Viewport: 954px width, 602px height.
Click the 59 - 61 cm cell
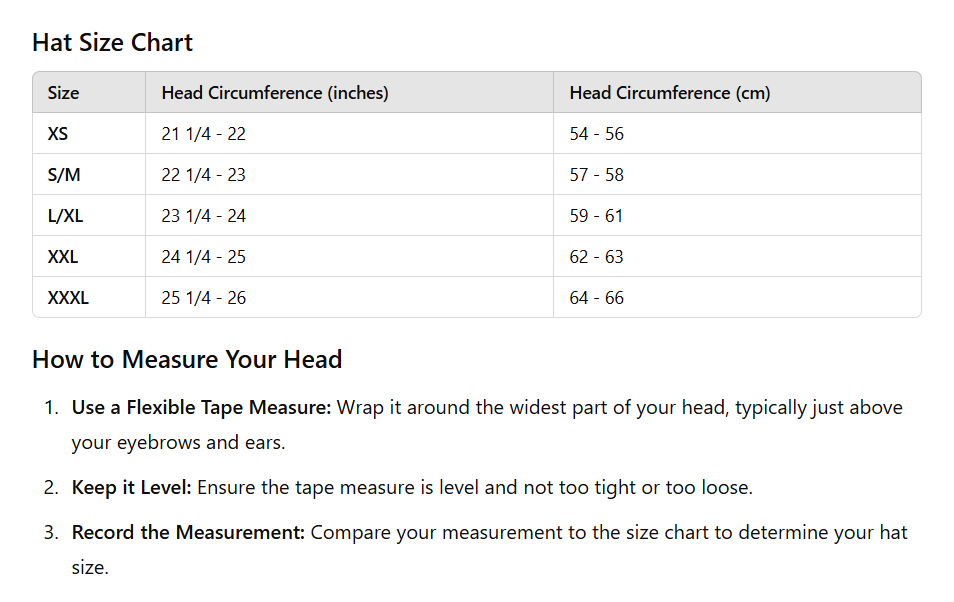596,216
